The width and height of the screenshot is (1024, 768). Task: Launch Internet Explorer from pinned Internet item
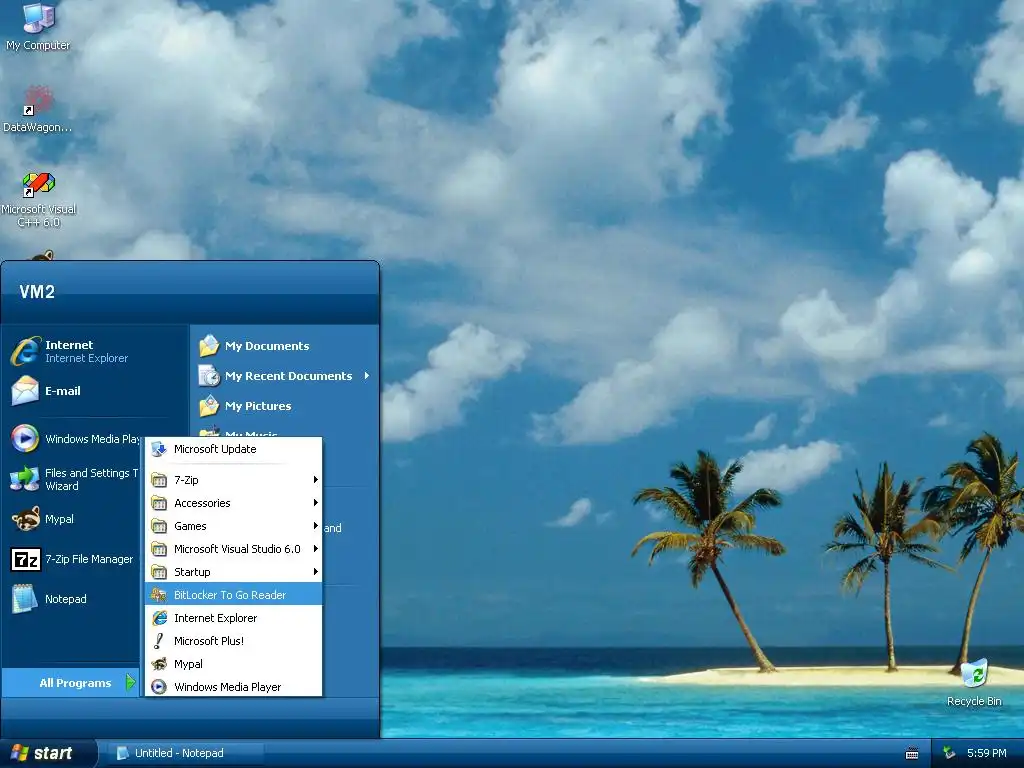25,351
